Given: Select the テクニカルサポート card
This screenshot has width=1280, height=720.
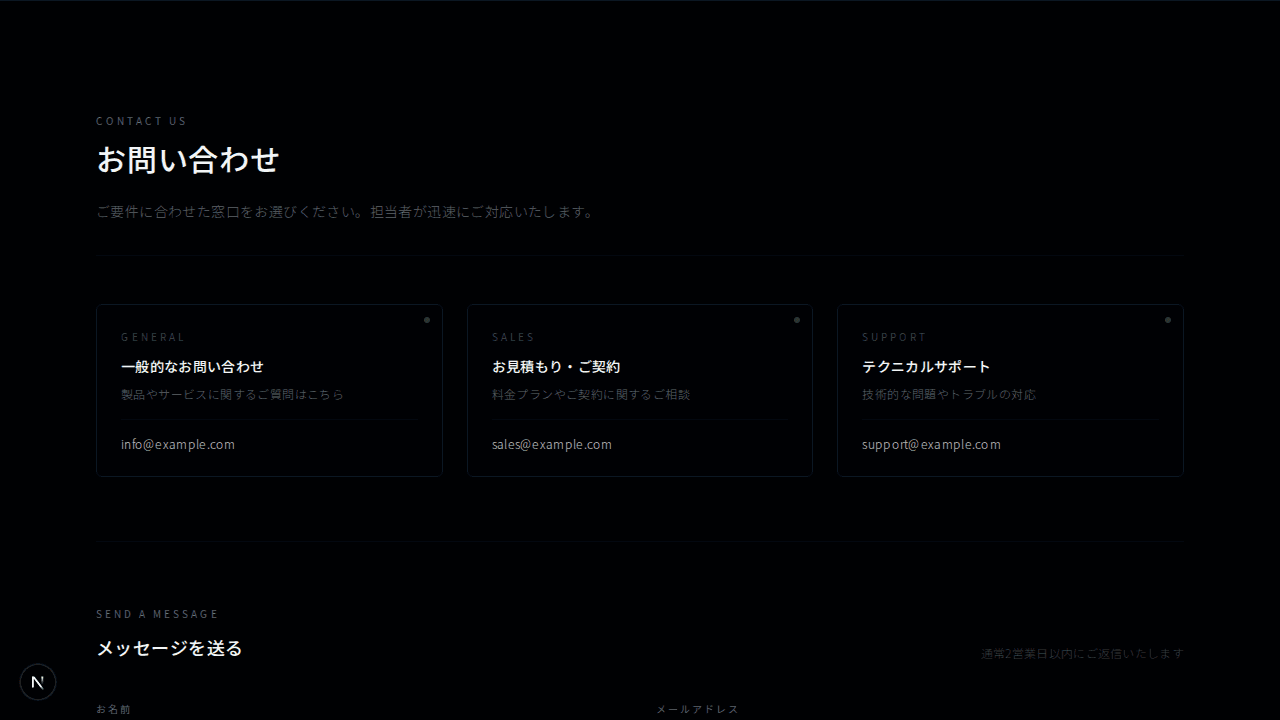Looking at the screenshot, I should click(x=1009, y=390).
